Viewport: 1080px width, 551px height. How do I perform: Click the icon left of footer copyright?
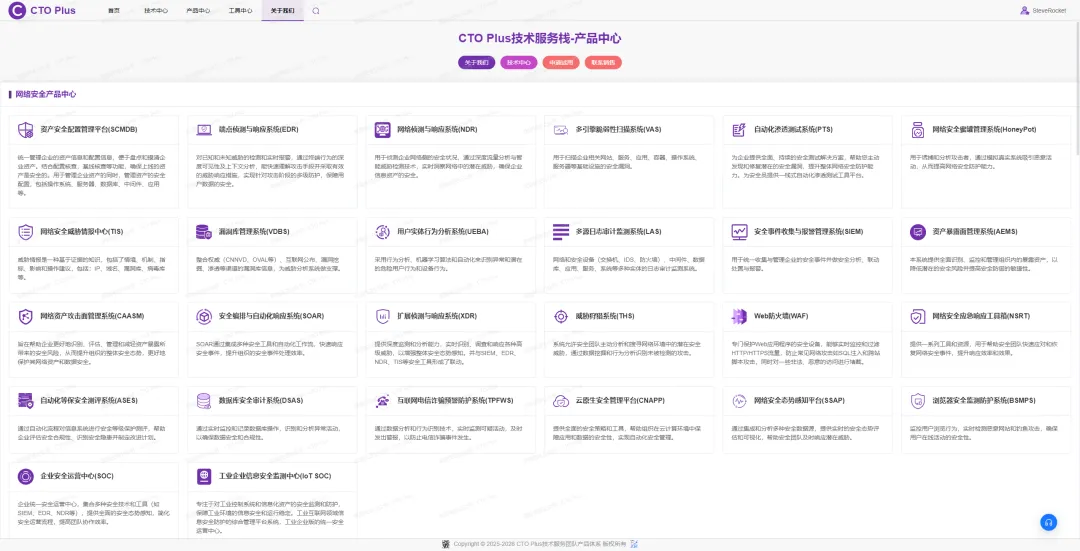446,544
